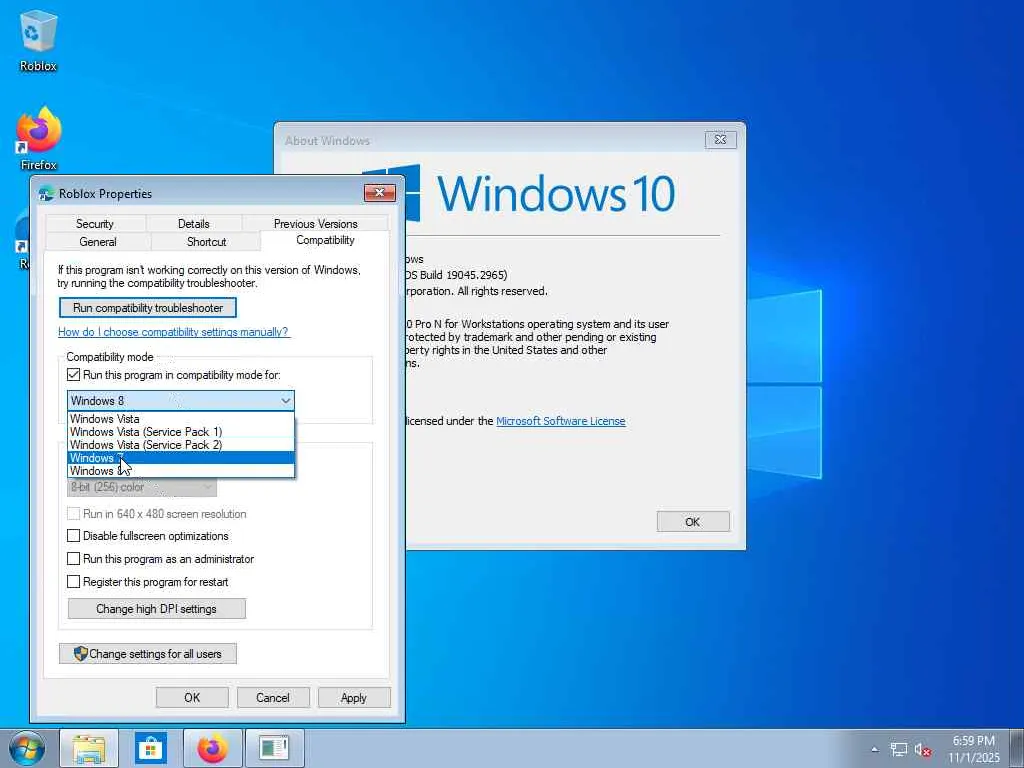Screen dimensions: 1024x768
Task: Show hidden tray icons arrow
Action: 875,750
